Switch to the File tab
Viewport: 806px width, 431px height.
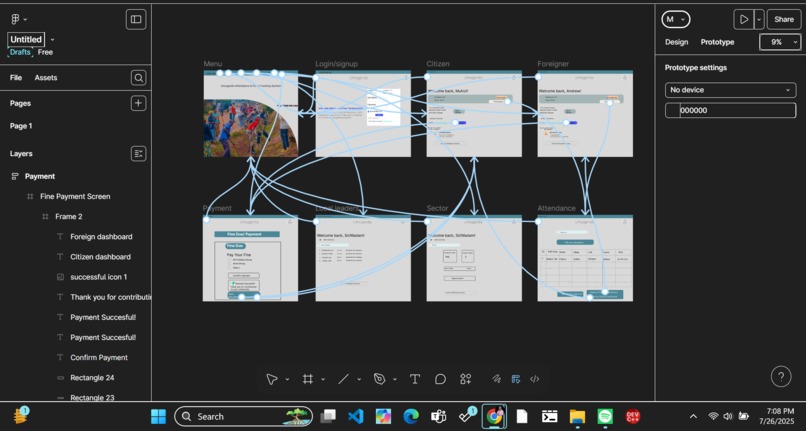[16, 78]
